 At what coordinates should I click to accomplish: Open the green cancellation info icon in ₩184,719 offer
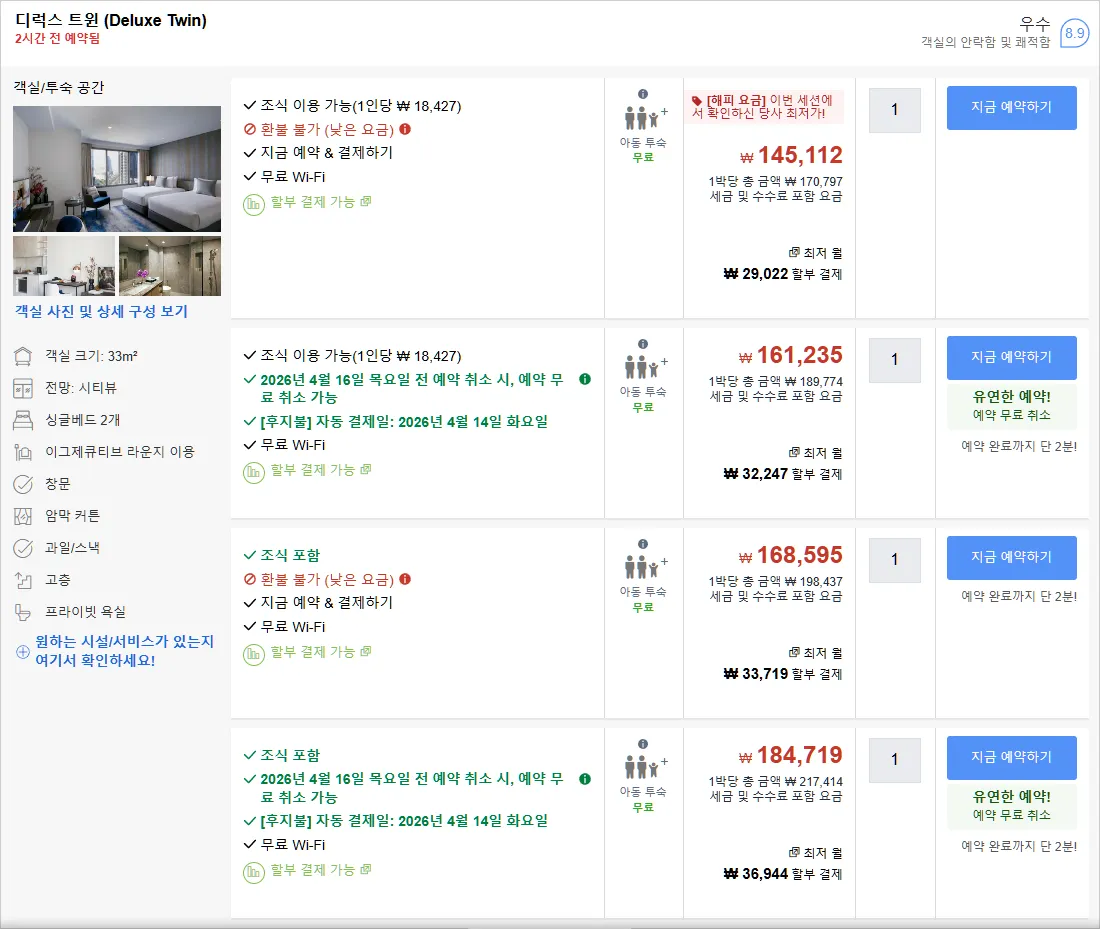(585, 779)
